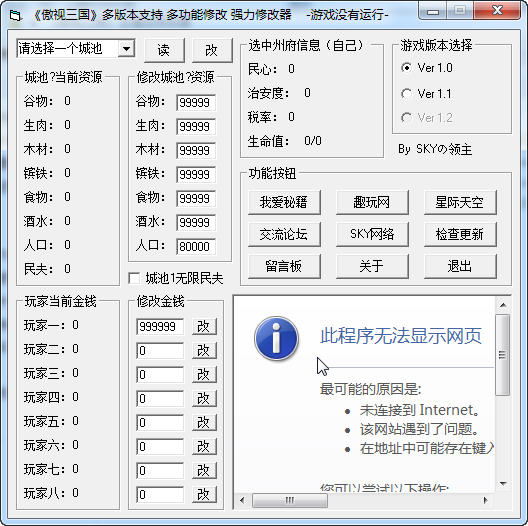The height and width of the screenshot is (526, 528).
Task: Click the 检查更新 button
Action: [x=460, y=234]
